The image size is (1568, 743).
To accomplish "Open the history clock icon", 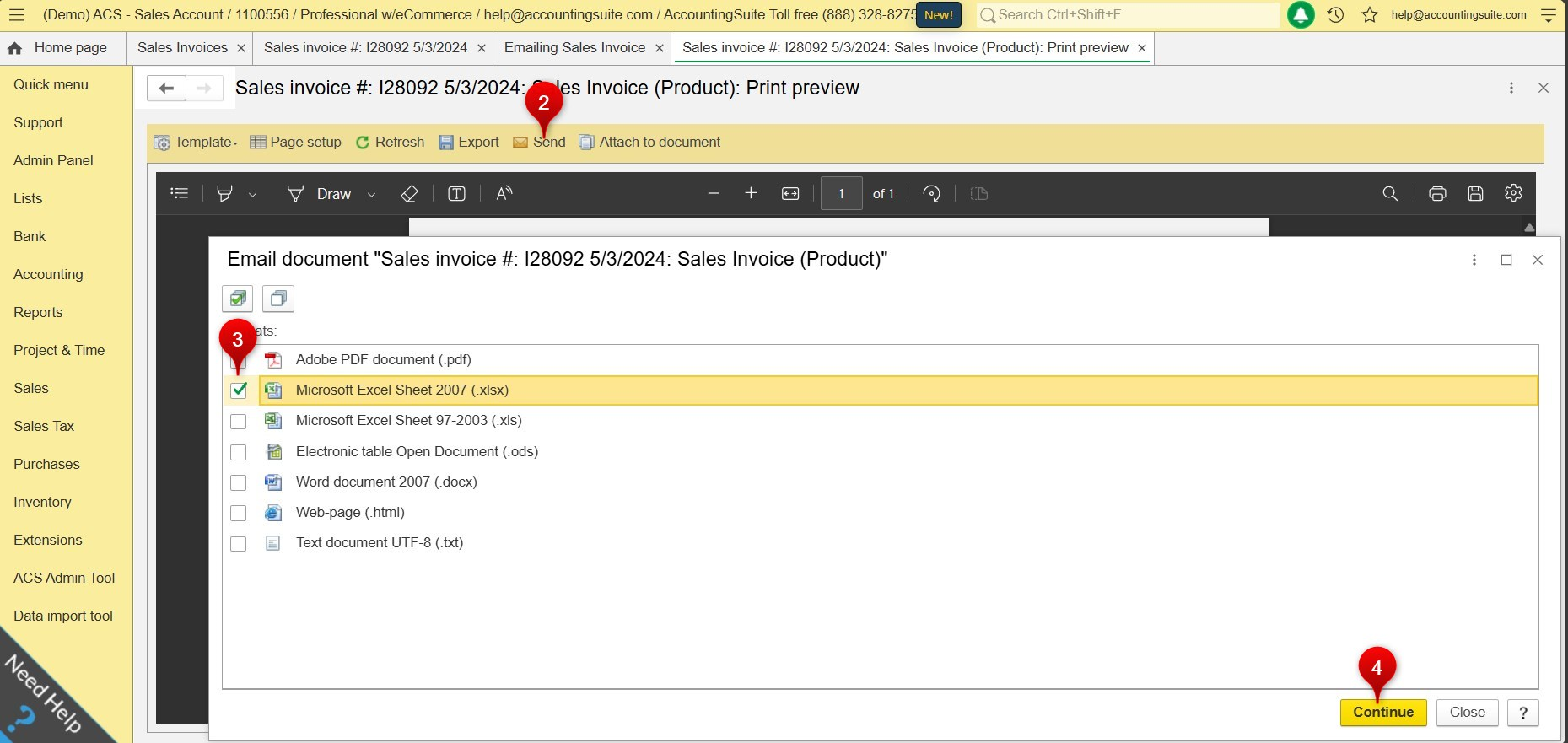I will pyautogui.click(x=1335, y=14).
